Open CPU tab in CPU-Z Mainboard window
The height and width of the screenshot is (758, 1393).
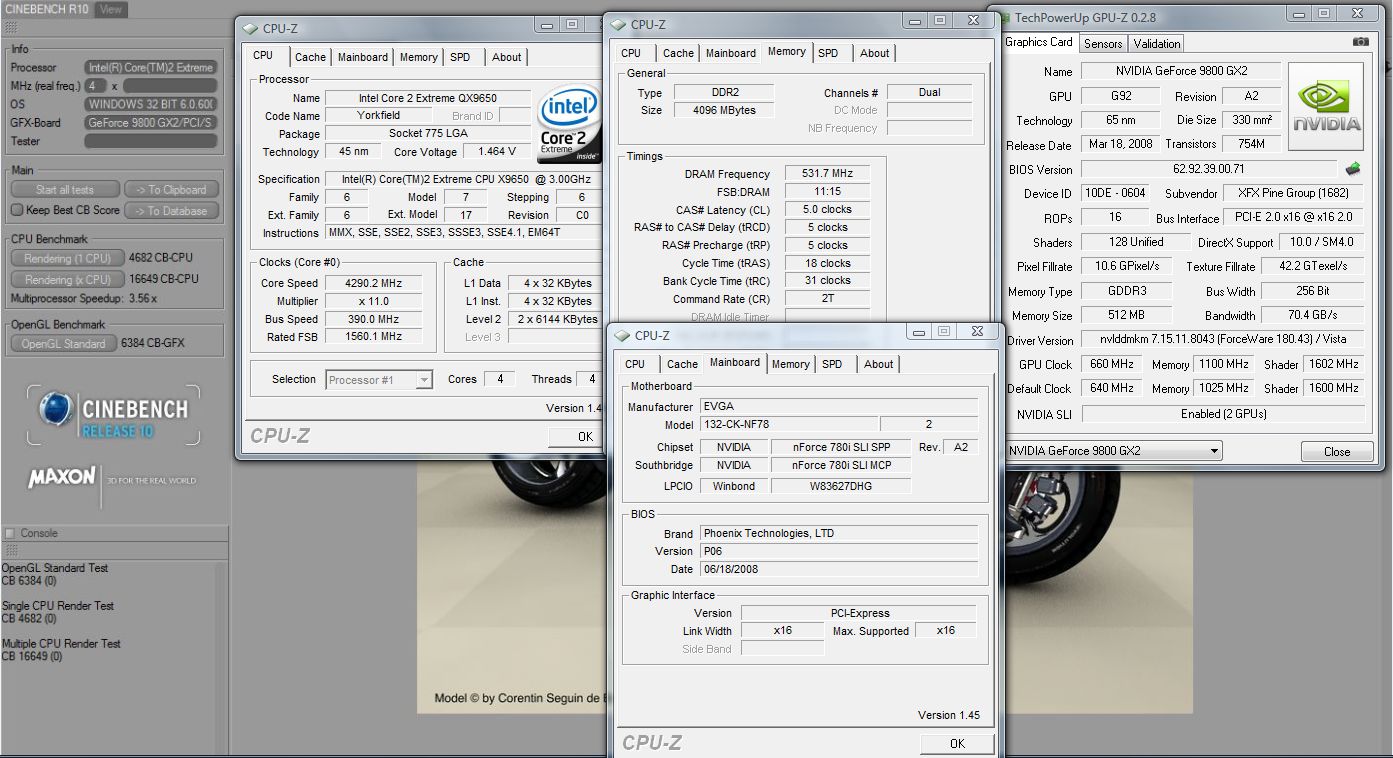[635, 364]
